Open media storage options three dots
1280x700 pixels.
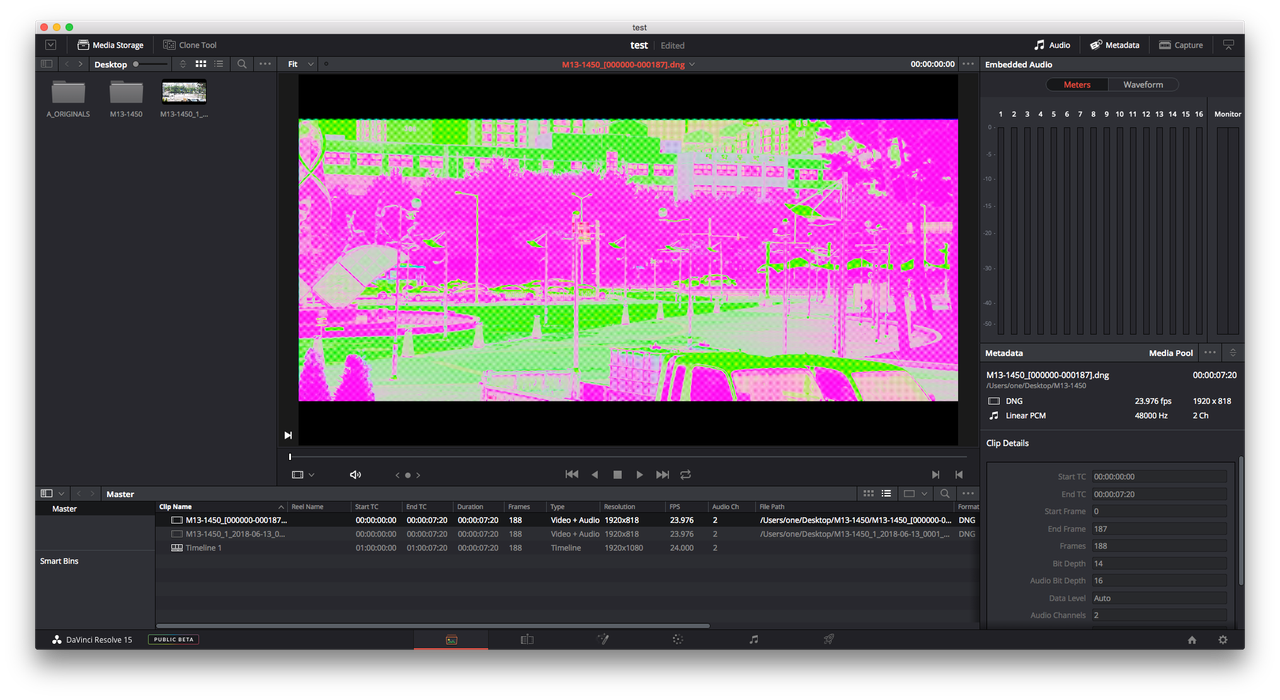tap(265, 64)
